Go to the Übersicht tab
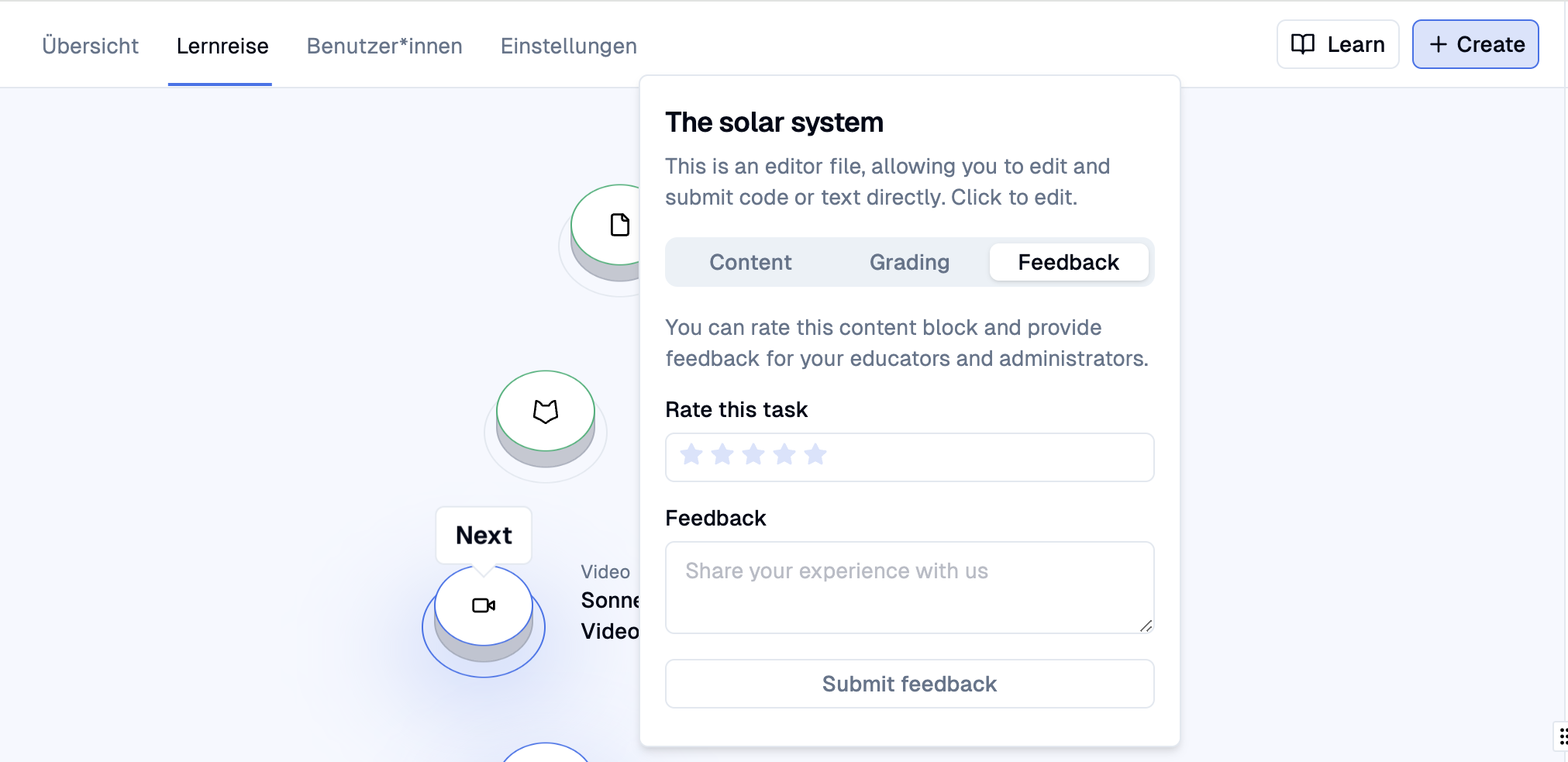 click(x=90, y=46)
